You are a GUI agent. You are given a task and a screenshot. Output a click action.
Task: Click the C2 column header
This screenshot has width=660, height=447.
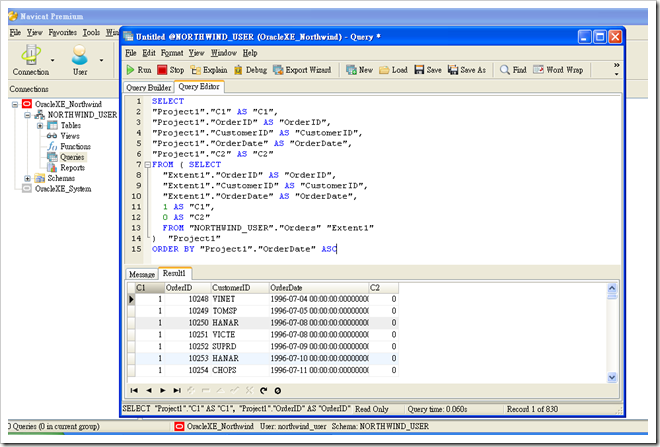383,288
